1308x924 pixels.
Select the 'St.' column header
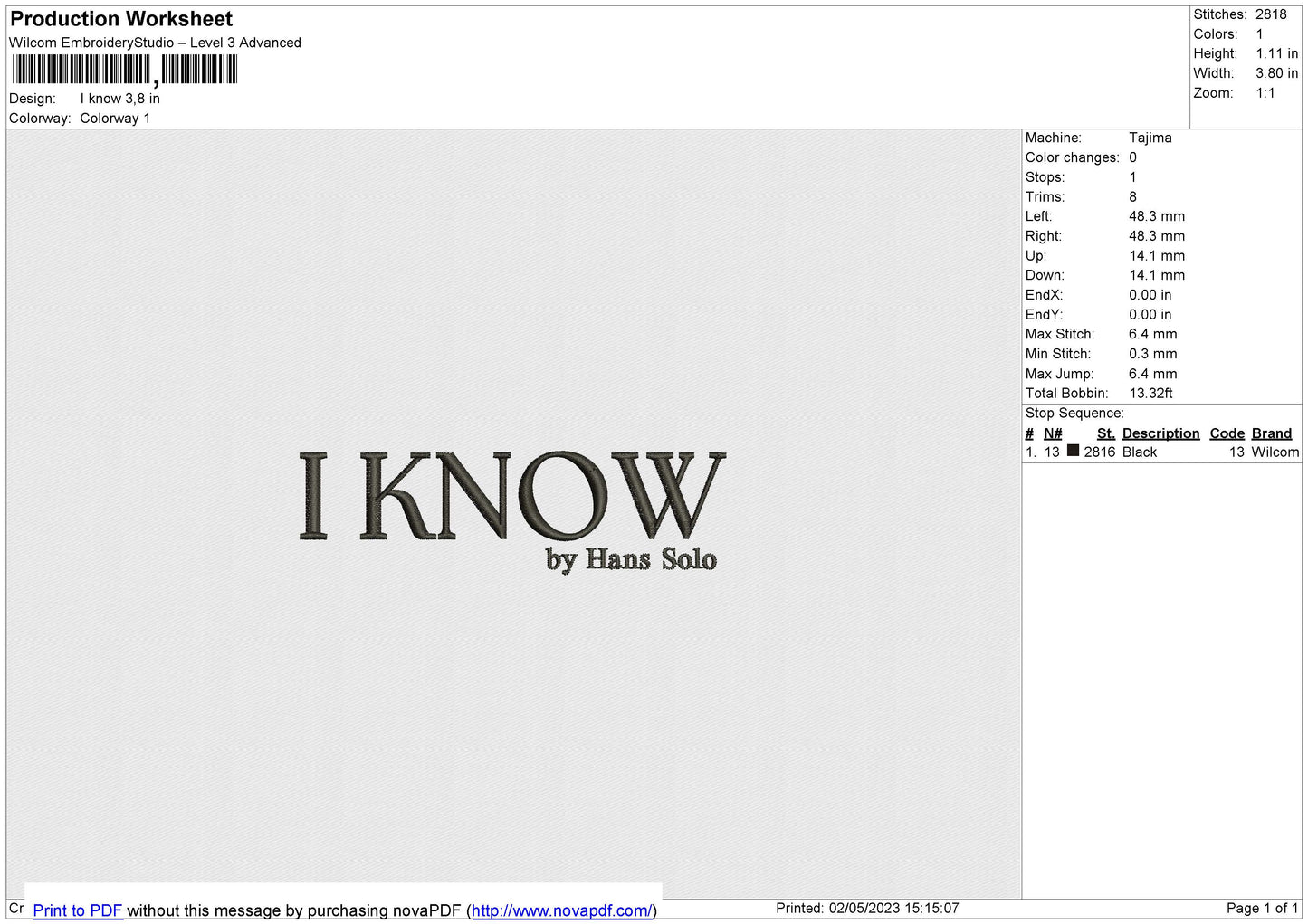1106,433
